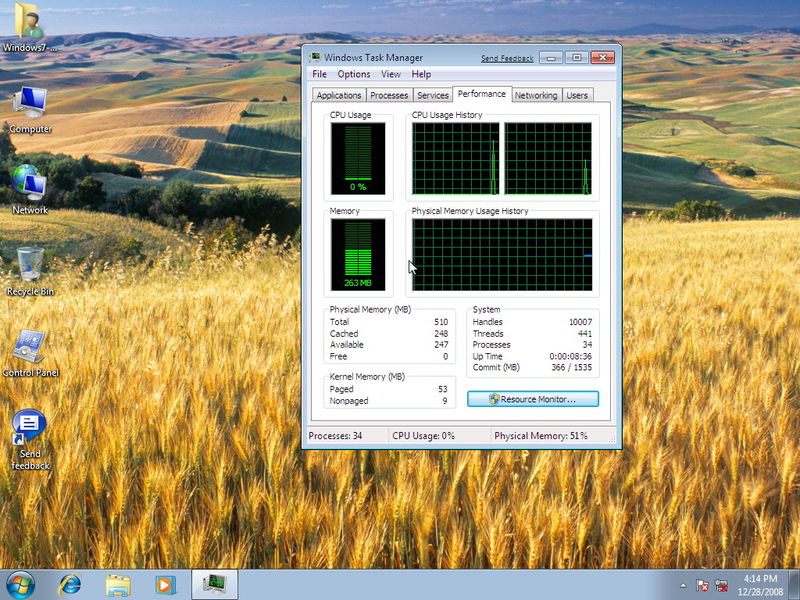Click the Resource Monitor button
This screenshot has width=800, height=600.
pos(533,399)
